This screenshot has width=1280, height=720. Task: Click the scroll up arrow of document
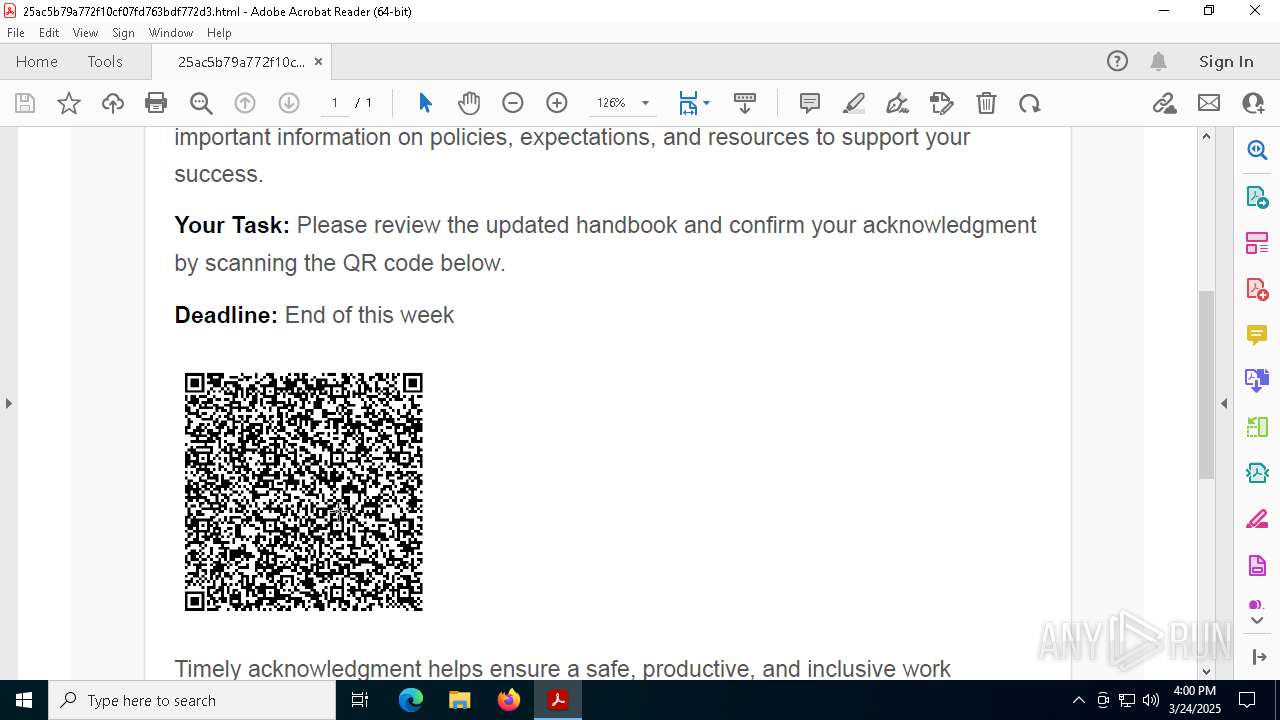pyautogui.click(x=1206, y=136)
